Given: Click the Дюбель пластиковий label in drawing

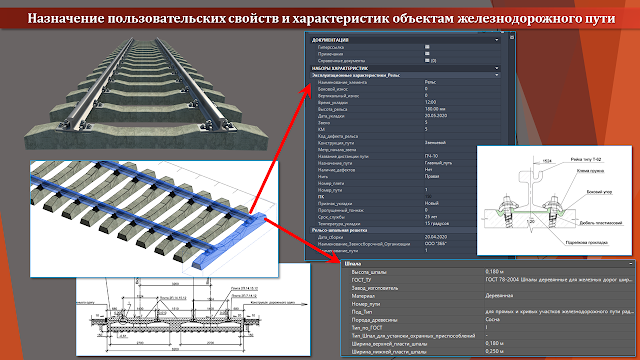Looking at the screenshot, I should [x=601, y=223].
